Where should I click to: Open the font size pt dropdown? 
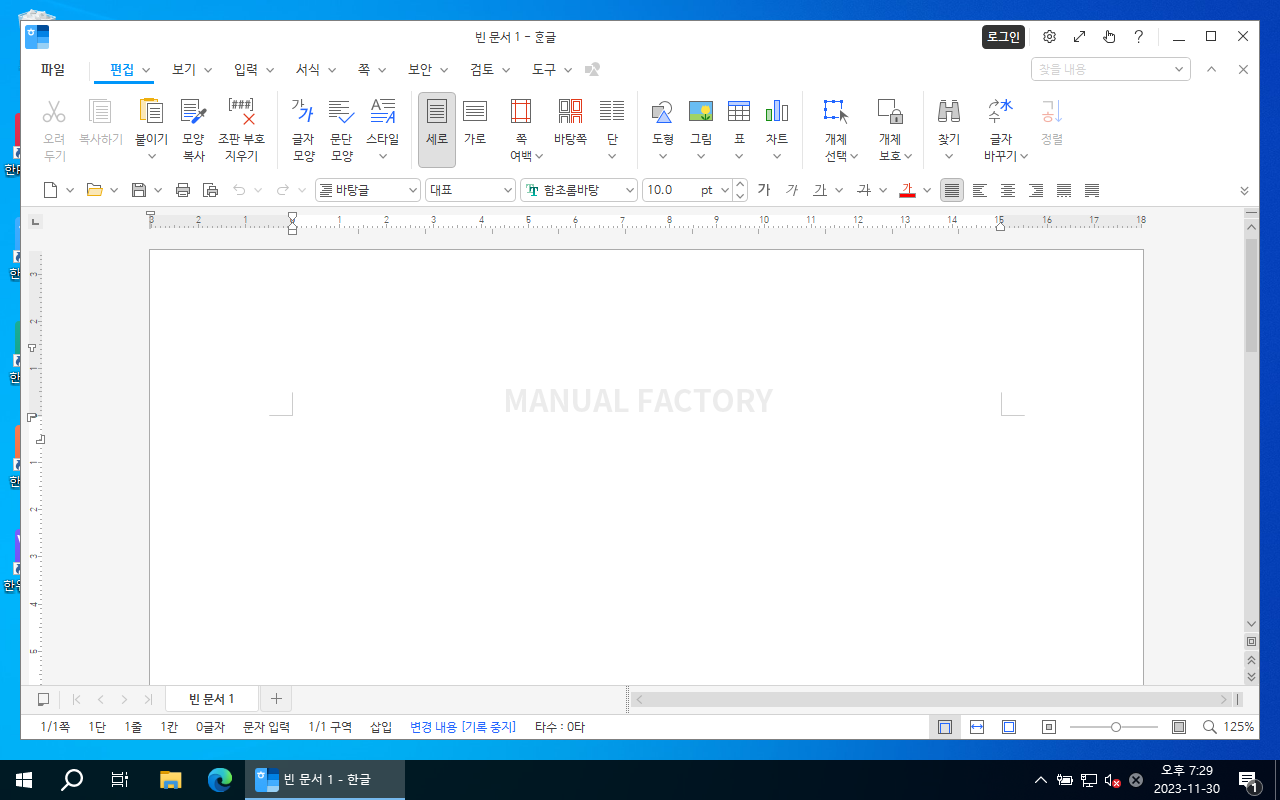coord(724,190)
